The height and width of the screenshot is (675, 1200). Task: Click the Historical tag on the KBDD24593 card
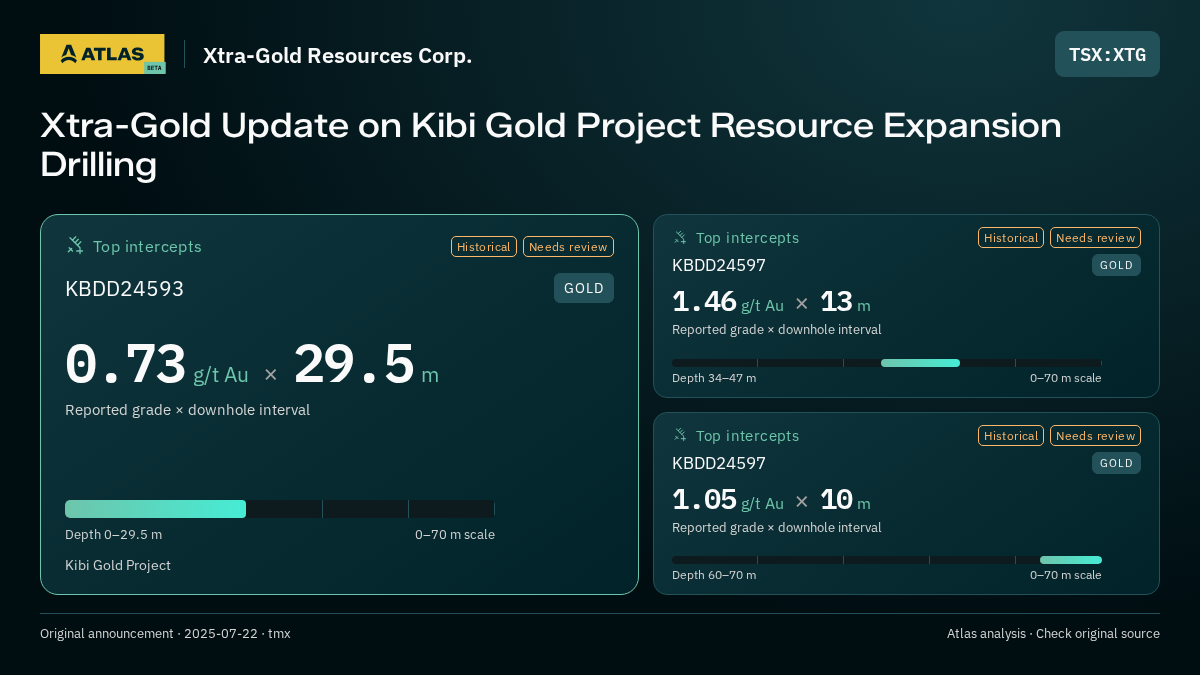[484, 246]
